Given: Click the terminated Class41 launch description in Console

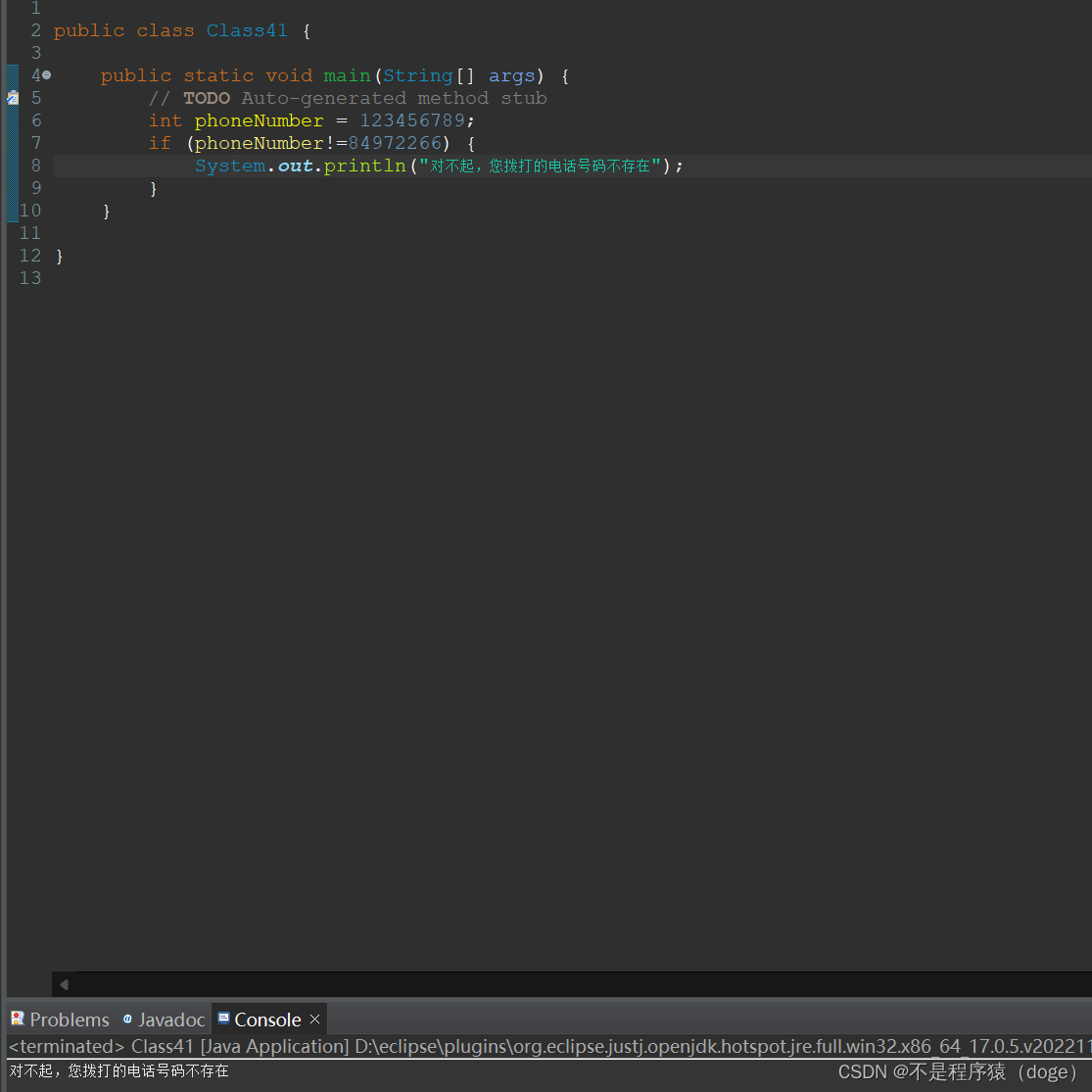Looking at the screenshot, I should pos(549,1046).
